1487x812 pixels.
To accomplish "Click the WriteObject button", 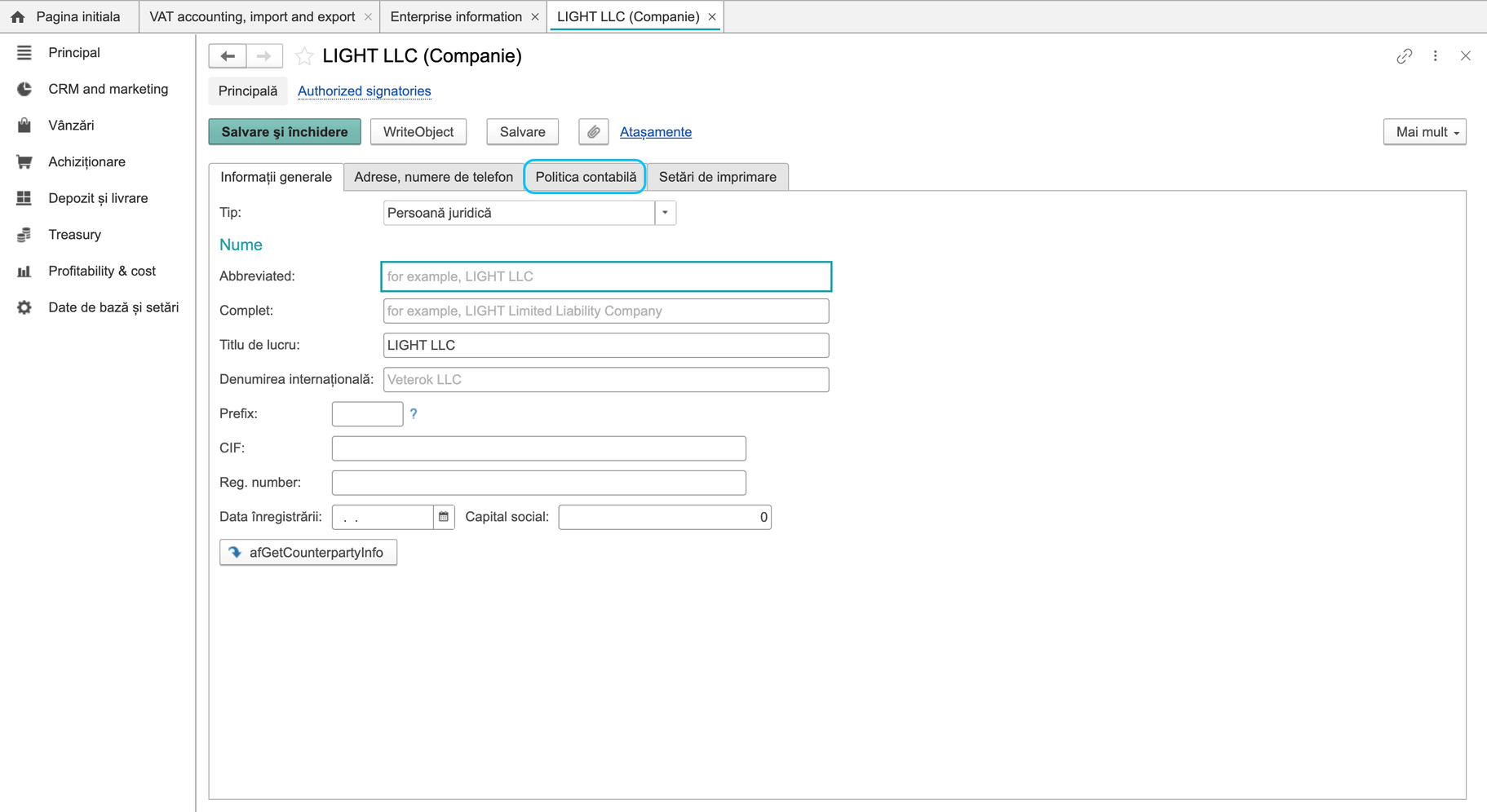I will click(418, 132).
